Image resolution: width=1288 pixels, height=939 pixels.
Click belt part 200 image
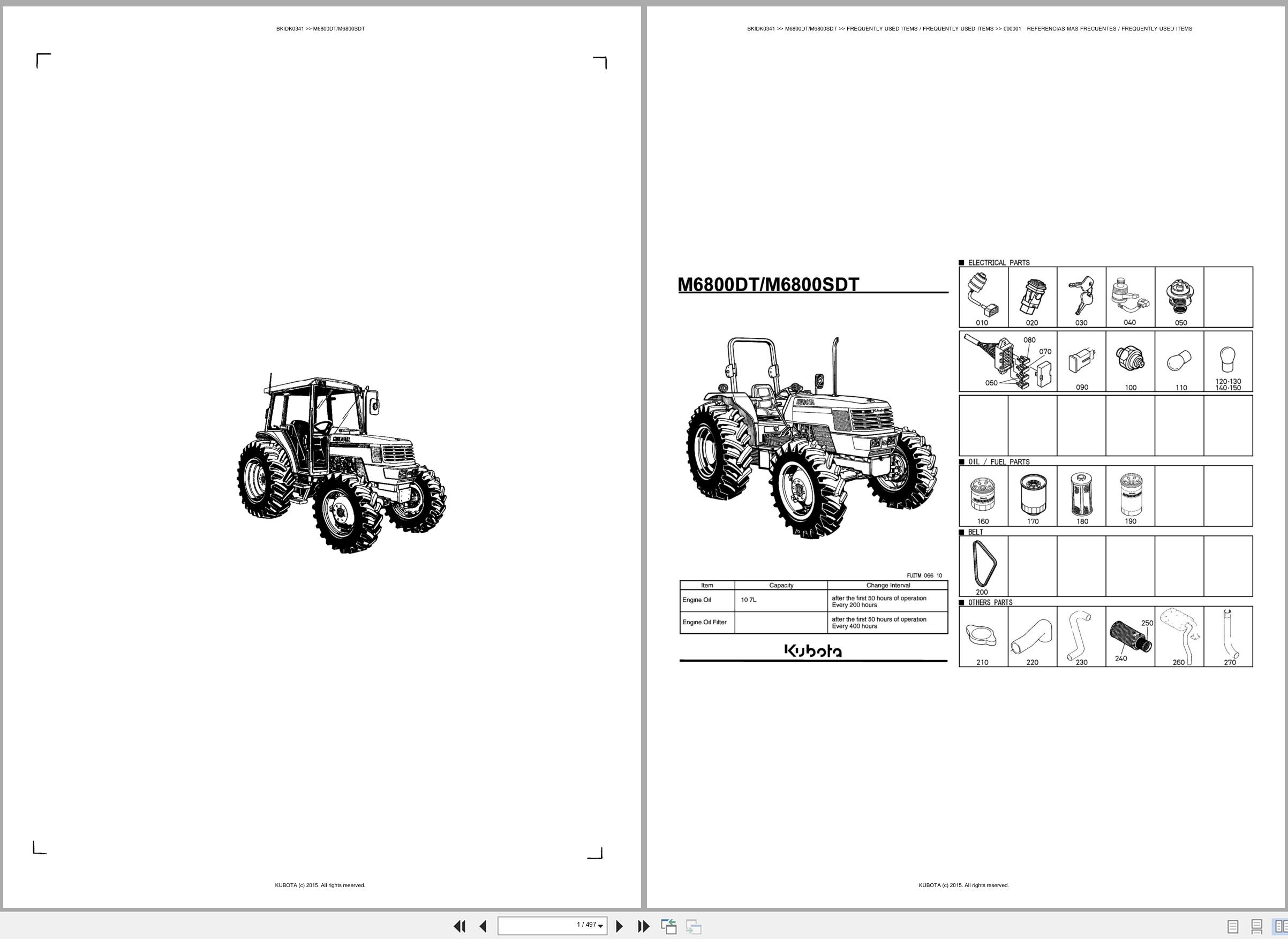(985, 563)
